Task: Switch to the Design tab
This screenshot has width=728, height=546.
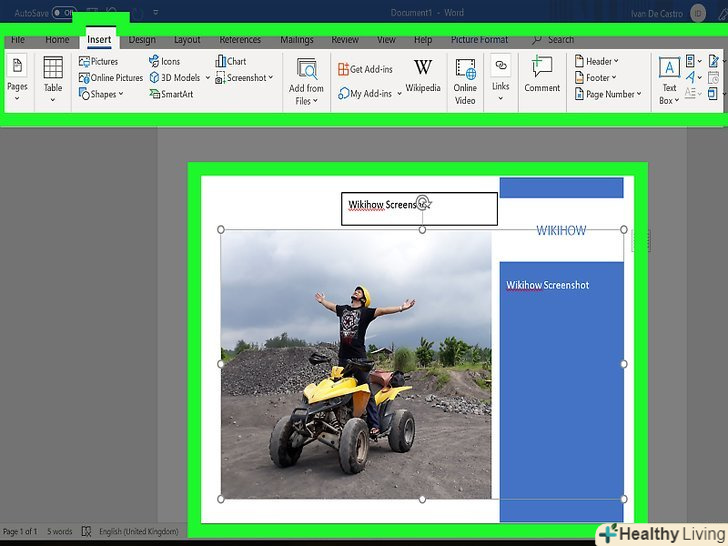Action: [x=142, y=40]
